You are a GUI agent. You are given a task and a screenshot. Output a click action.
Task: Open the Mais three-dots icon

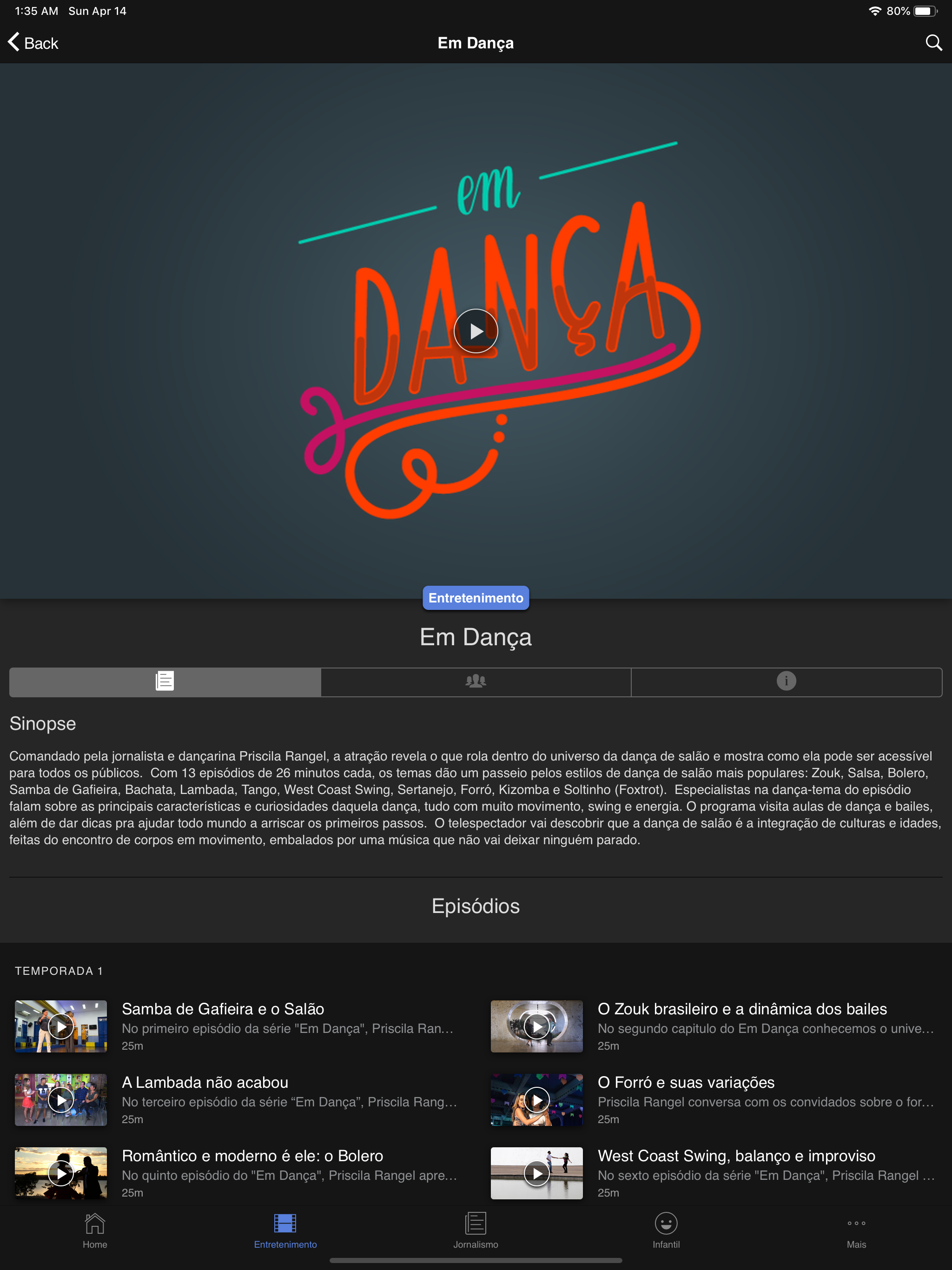pyautogui.click(x=856, y=1223)
